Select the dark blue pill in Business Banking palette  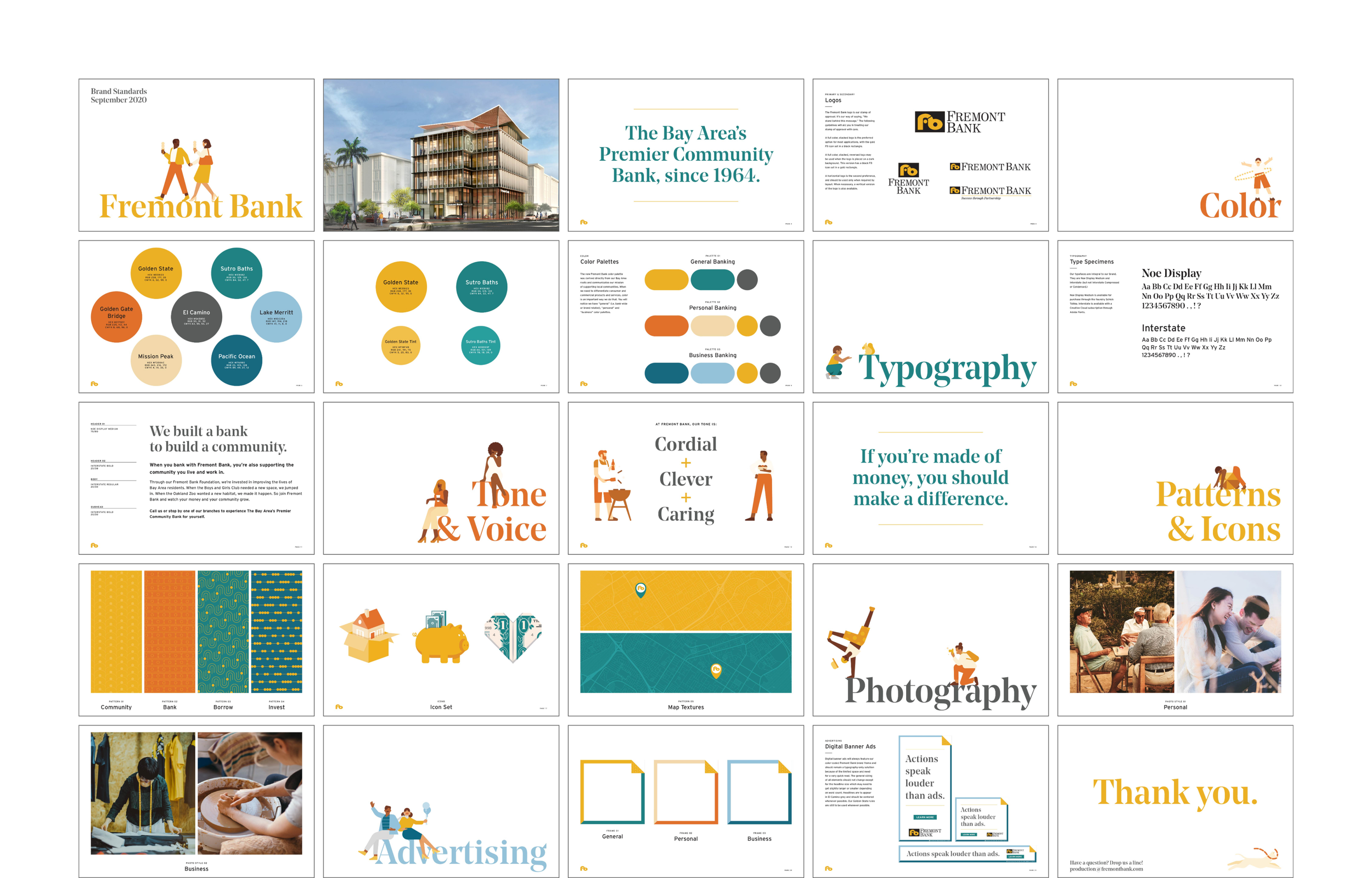pos(666,374)
